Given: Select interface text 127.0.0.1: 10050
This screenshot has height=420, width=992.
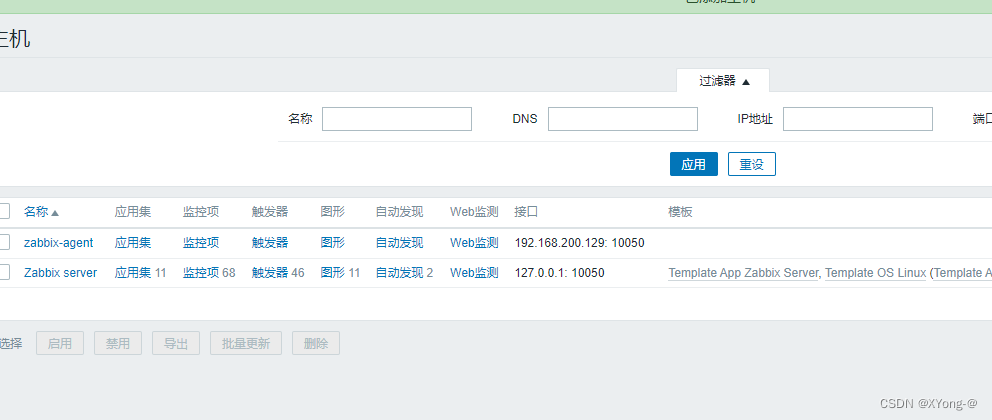Looking at the screenshot, I should (559, 273).
